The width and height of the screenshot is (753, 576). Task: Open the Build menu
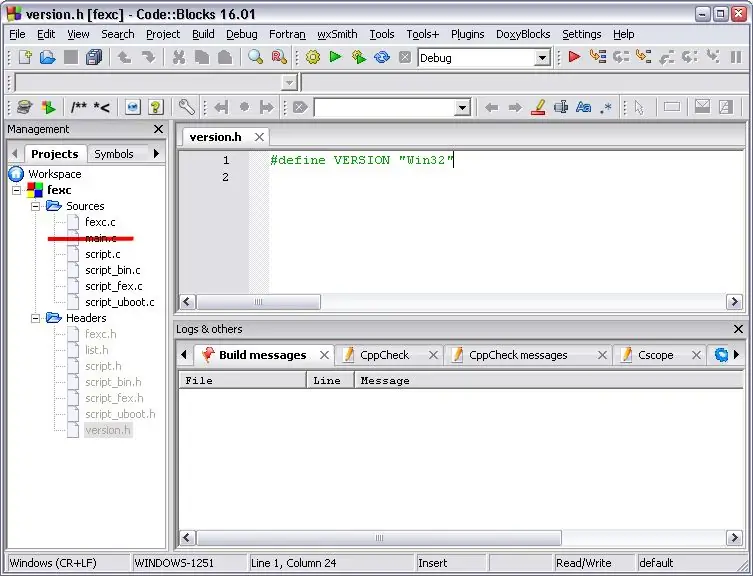pos(203,34)
